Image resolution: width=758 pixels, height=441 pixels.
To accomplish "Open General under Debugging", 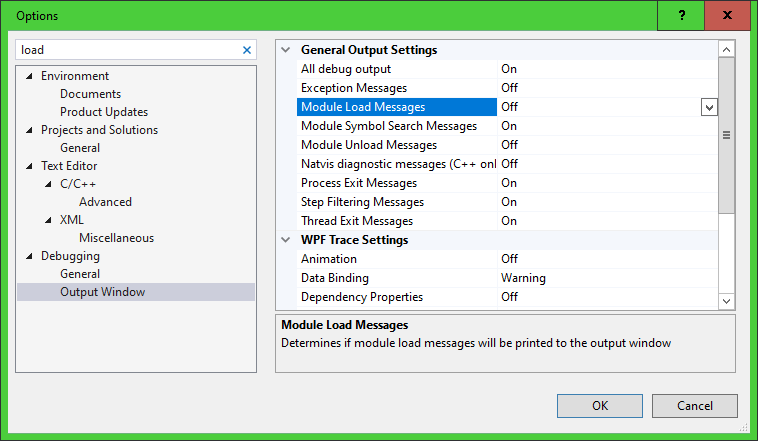I will pyautogui.click(x=80, y=274).
